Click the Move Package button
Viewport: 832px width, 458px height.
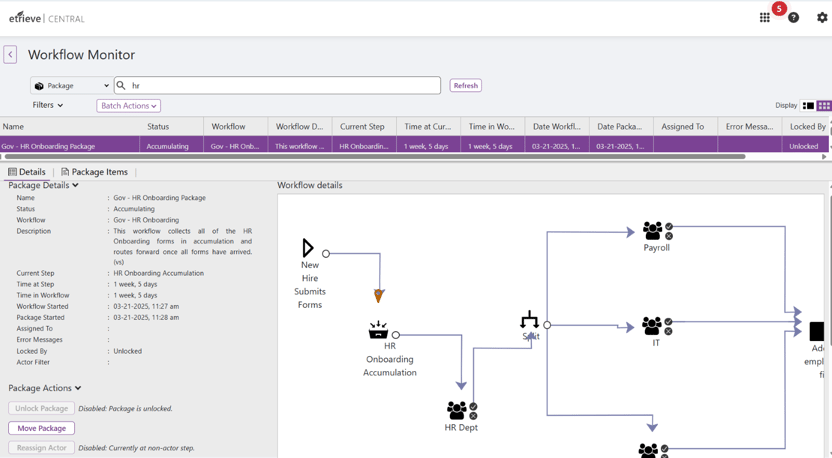tap(41, 428)
